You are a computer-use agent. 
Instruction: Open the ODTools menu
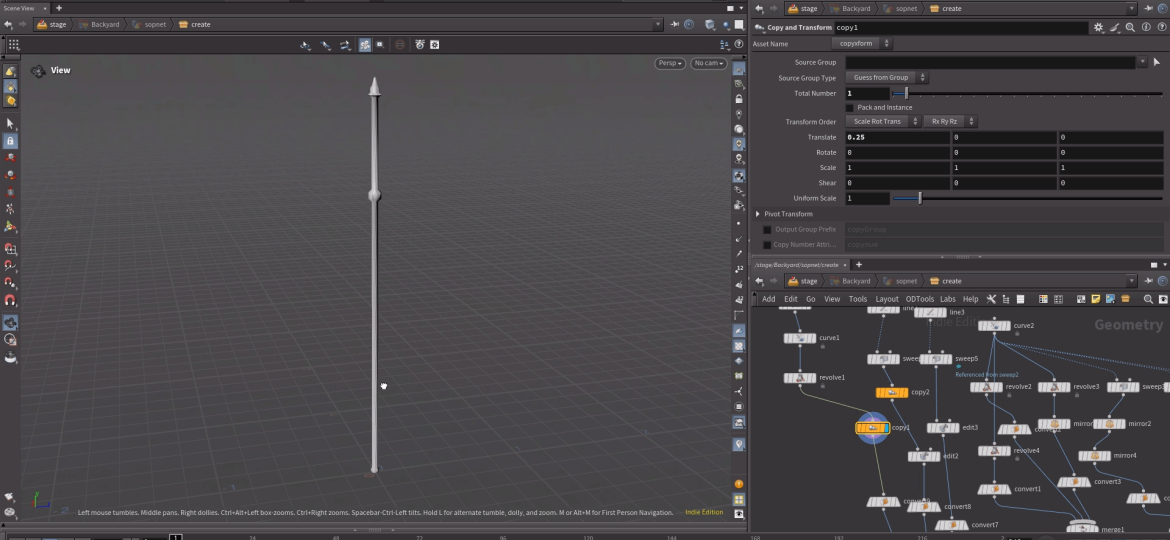(919, 299)
